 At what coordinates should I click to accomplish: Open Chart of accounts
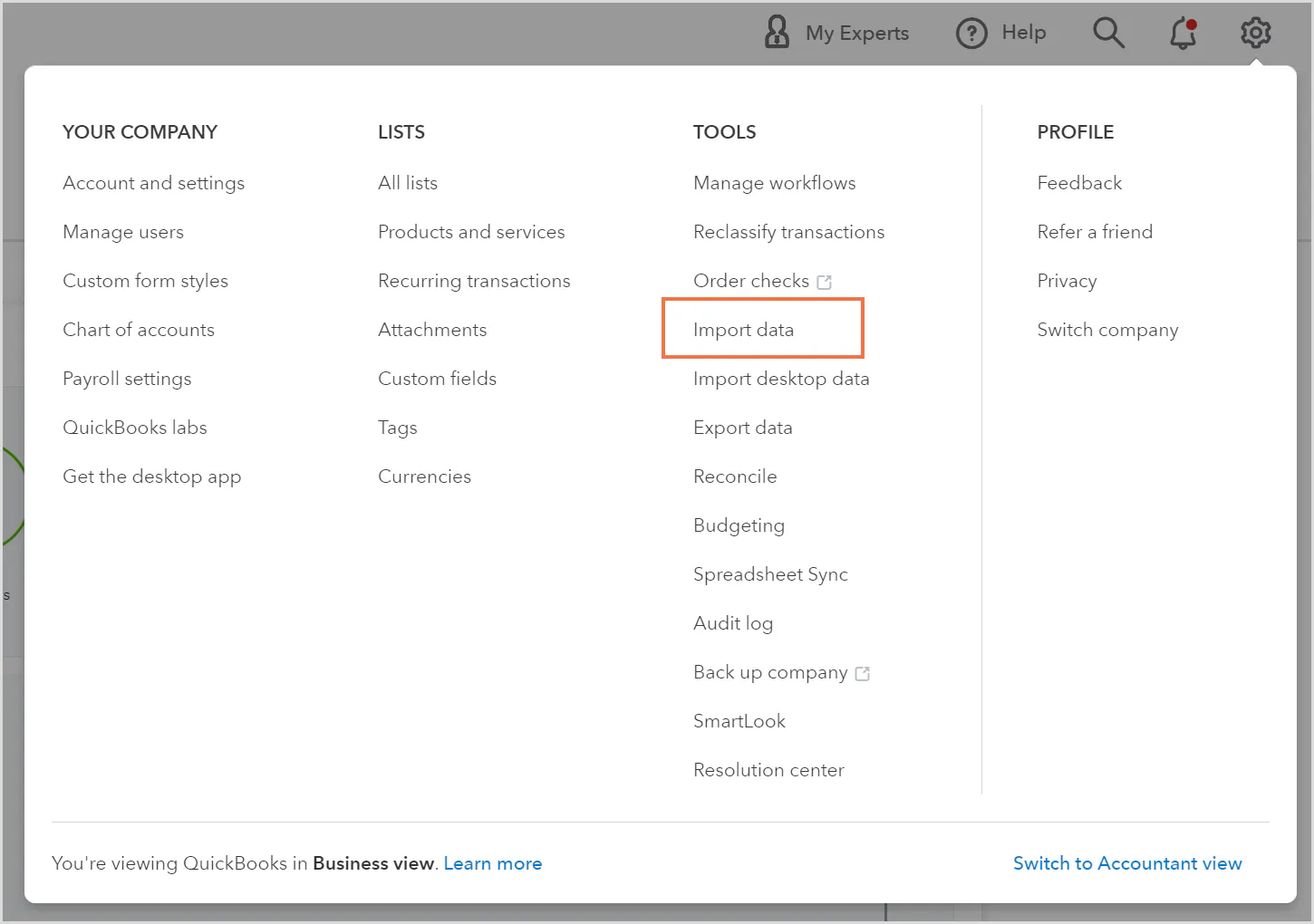(x=138, y=329)
